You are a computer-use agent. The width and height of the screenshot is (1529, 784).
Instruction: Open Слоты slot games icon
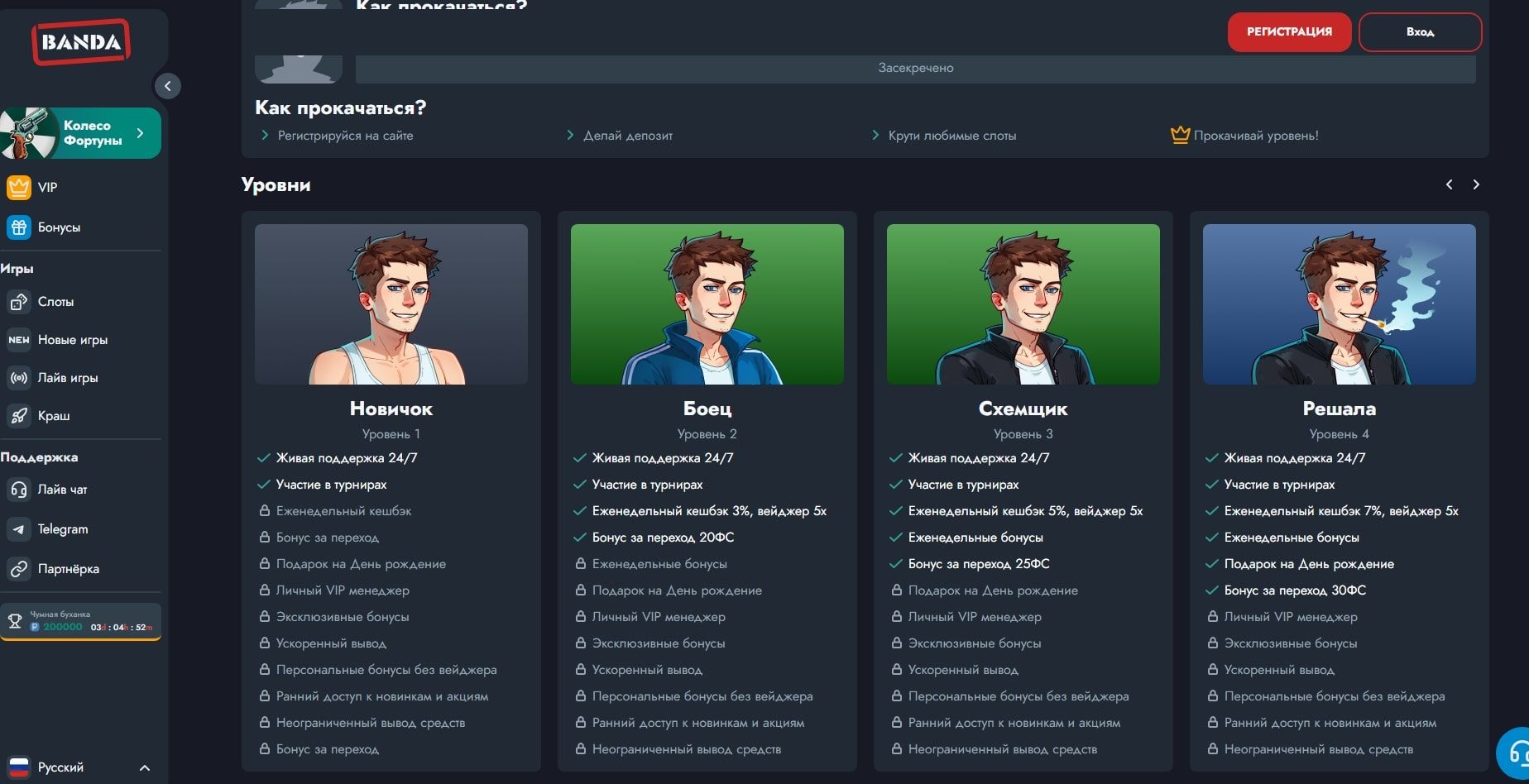coord(18,302)
